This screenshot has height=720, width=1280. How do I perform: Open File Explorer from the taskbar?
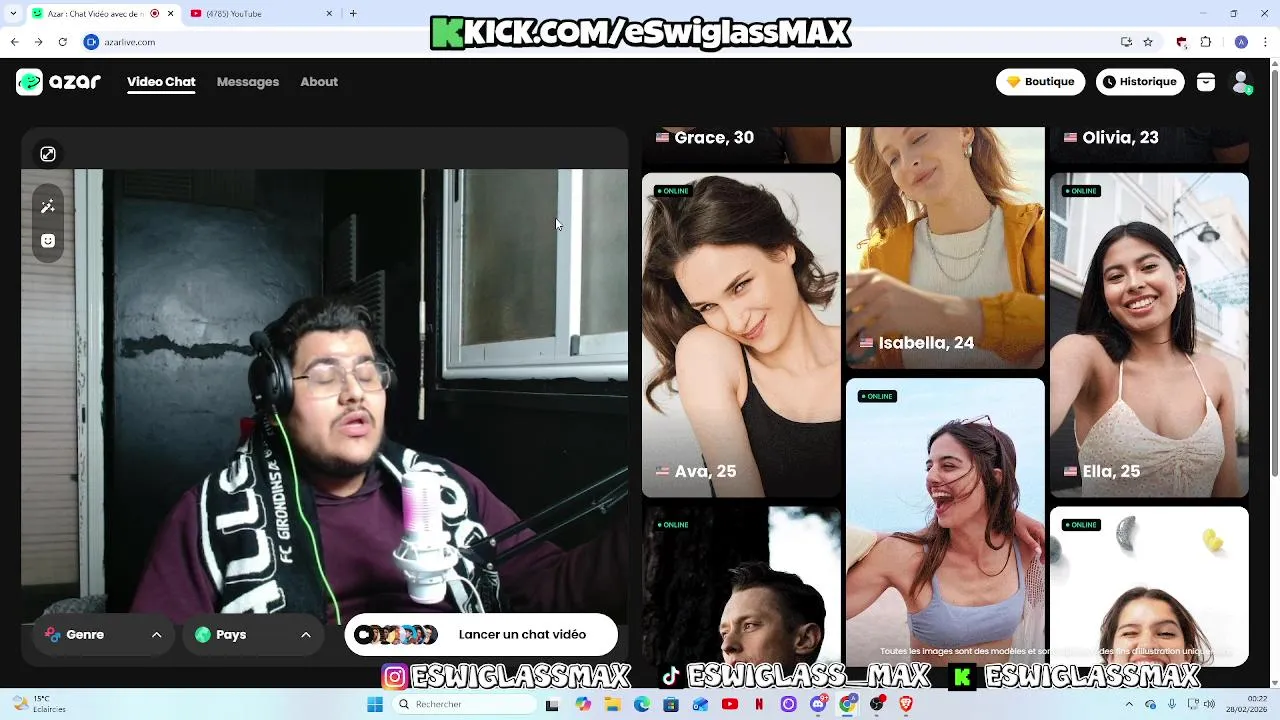[612, 704]
